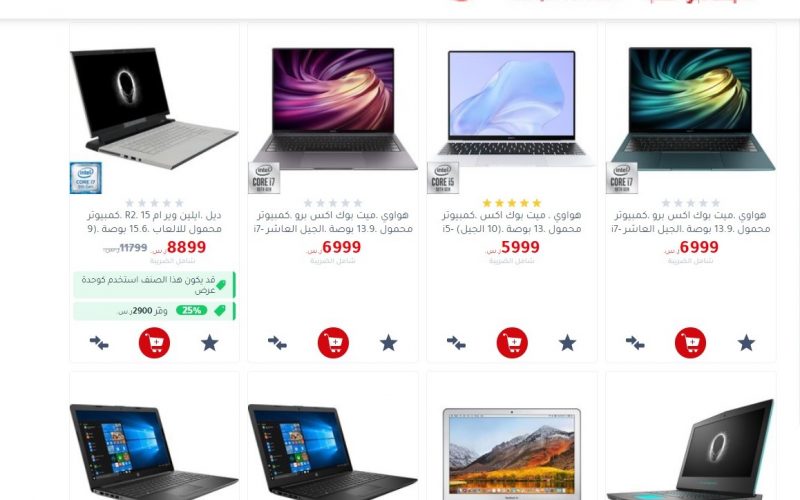
Task: Add purple Huawei MateBook X Pro to cart
Action: tap(333, 342)
